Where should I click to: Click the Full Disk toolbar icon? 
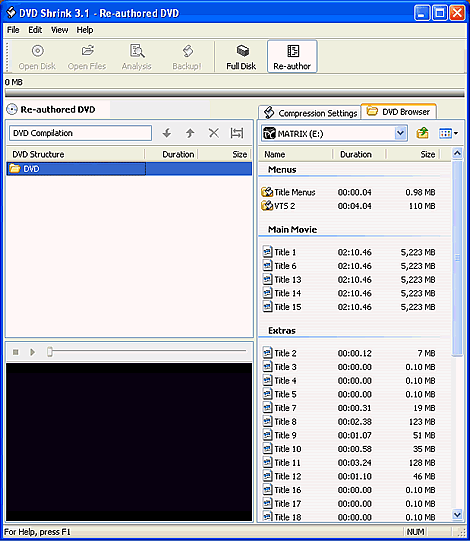click(x=242, y=57)
